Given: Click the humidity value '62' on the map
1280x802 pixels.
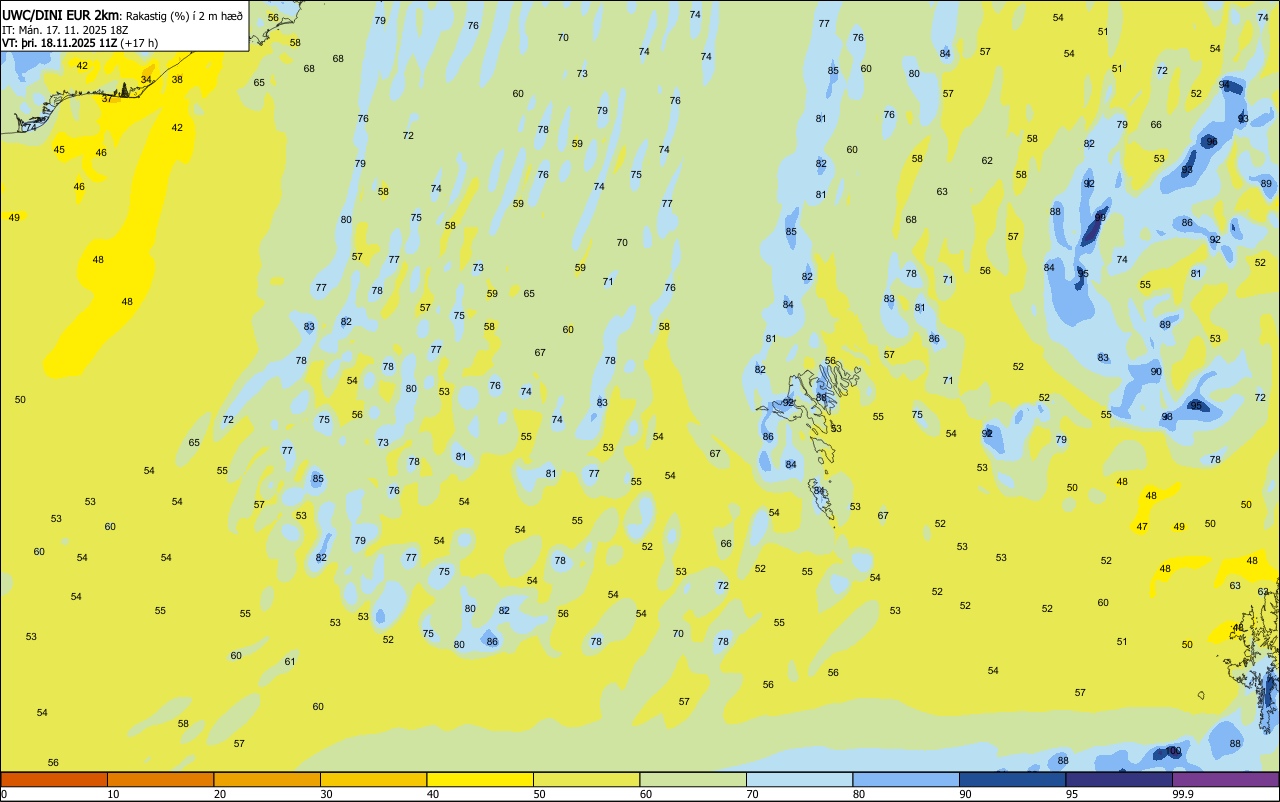Looking at the screenshot, I should (x=987, y=160).
